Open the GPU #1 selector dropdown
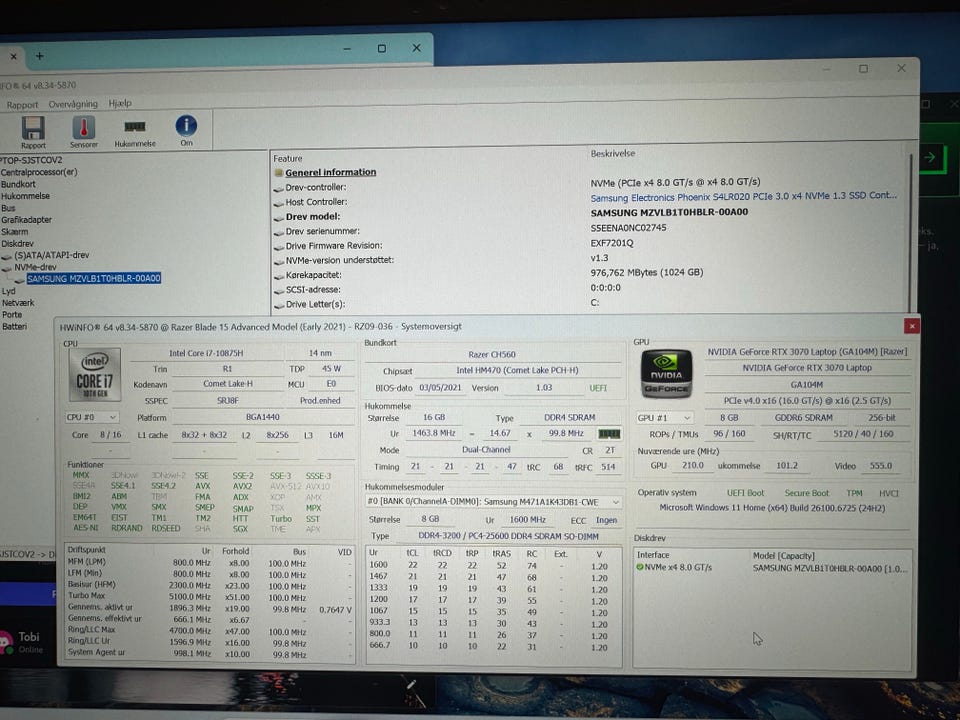960x720 pixels. (665, 418)
